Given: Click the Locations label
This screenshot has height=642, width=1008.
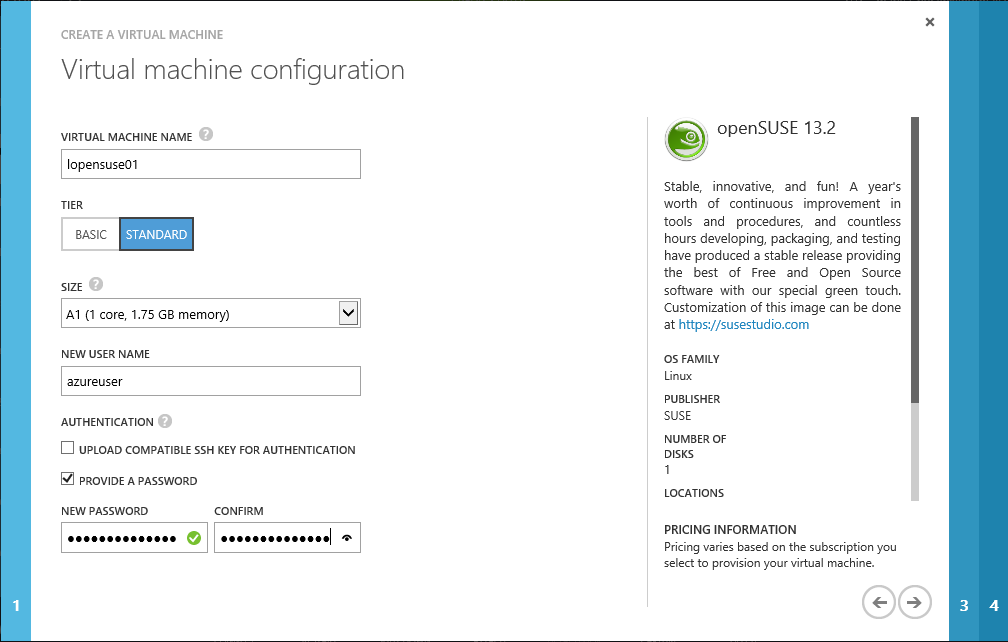Looking at the screenshot, I should point(694,493).
